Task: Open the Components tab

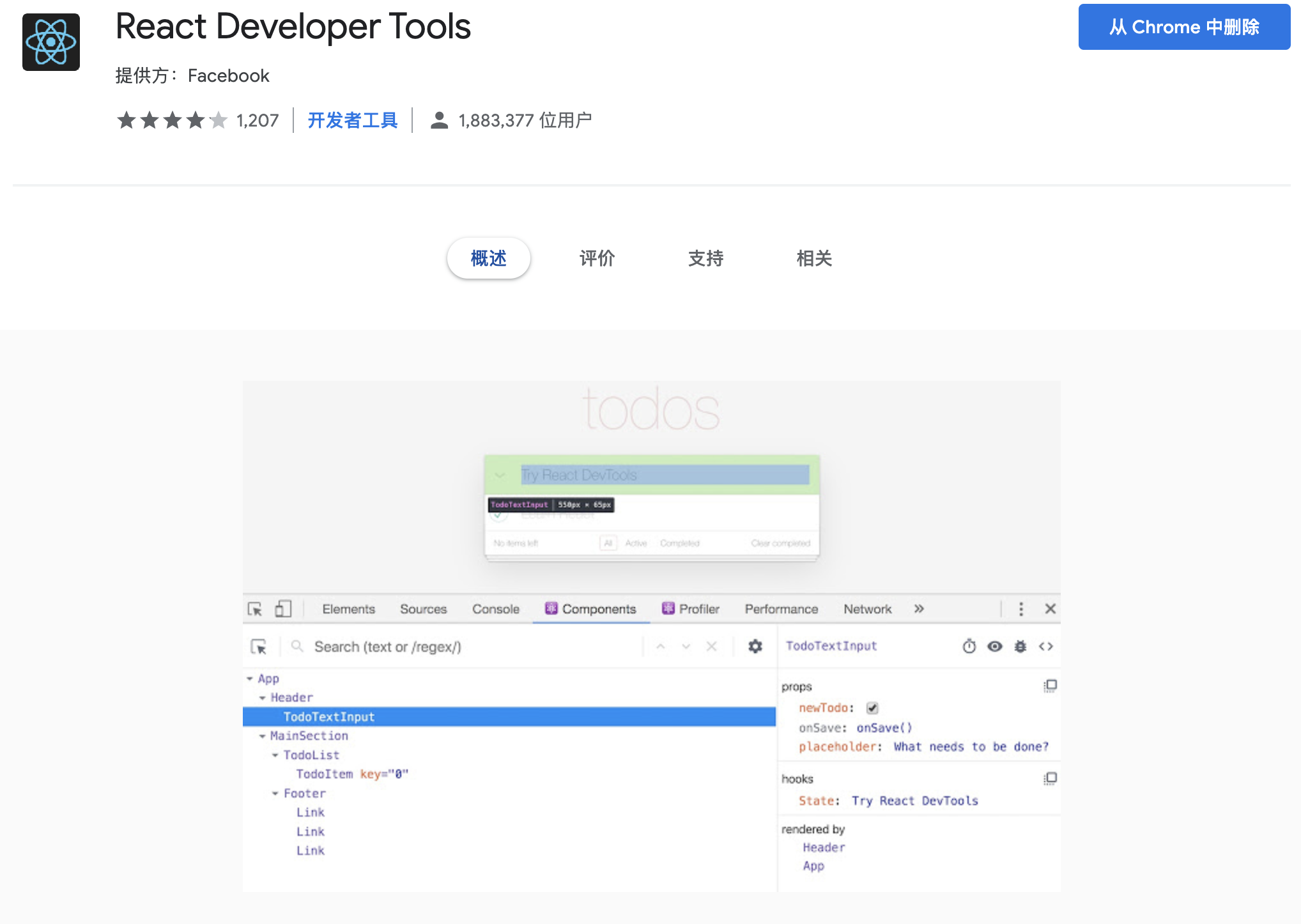Action: [x=591, y=609]
